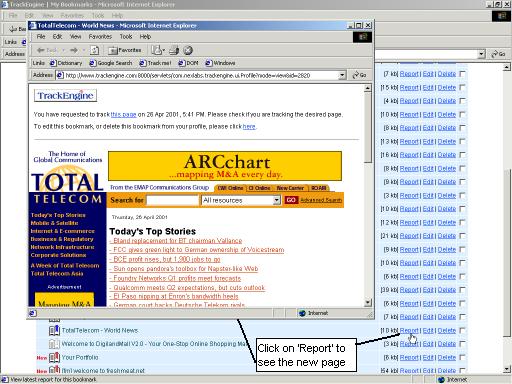Open the Mail icon in popup toolbar
This screenshot has height=384, width=512.
coord(157,50)
